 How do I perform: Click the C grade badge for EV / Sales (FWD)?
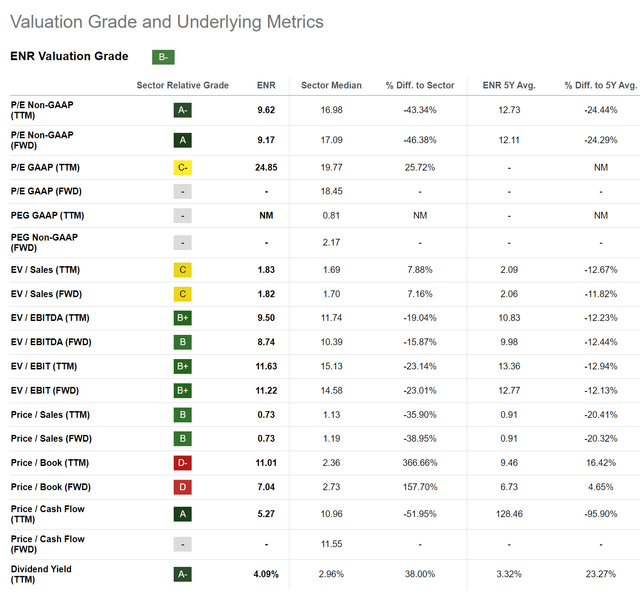(x=182, y=294)
